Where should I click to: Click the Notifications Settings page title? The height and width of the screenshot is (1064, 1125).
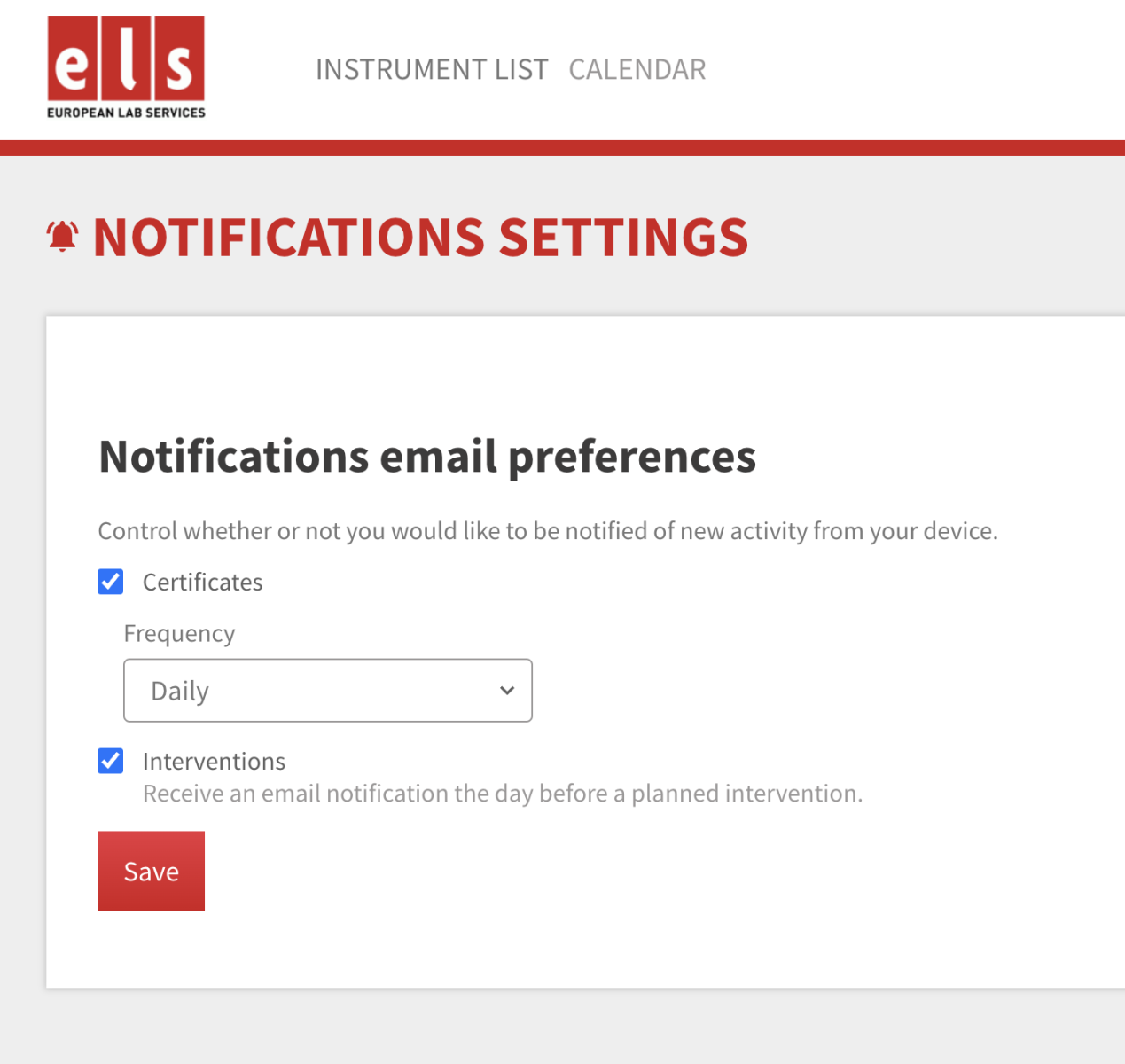pos(420,238)
